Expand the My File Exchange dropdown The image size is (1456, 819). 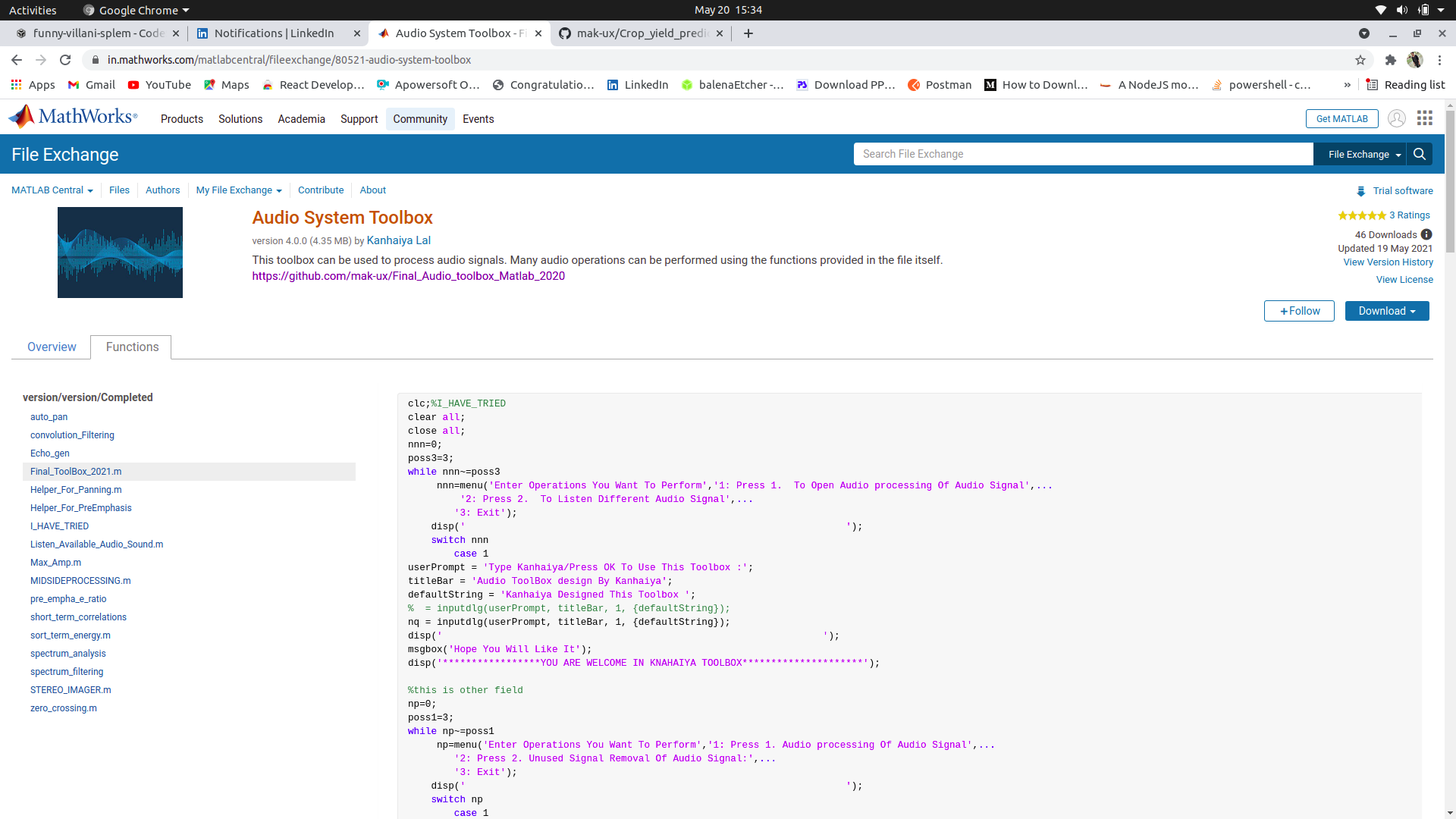tap(239, 190)
